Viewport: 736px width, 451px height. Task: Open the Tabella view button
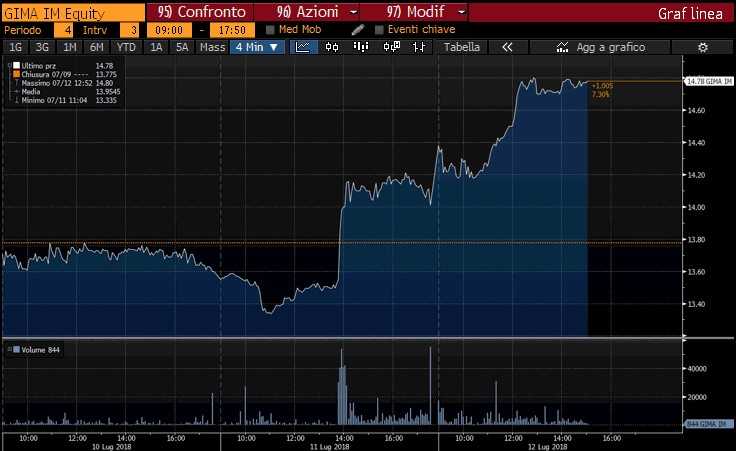462,47
